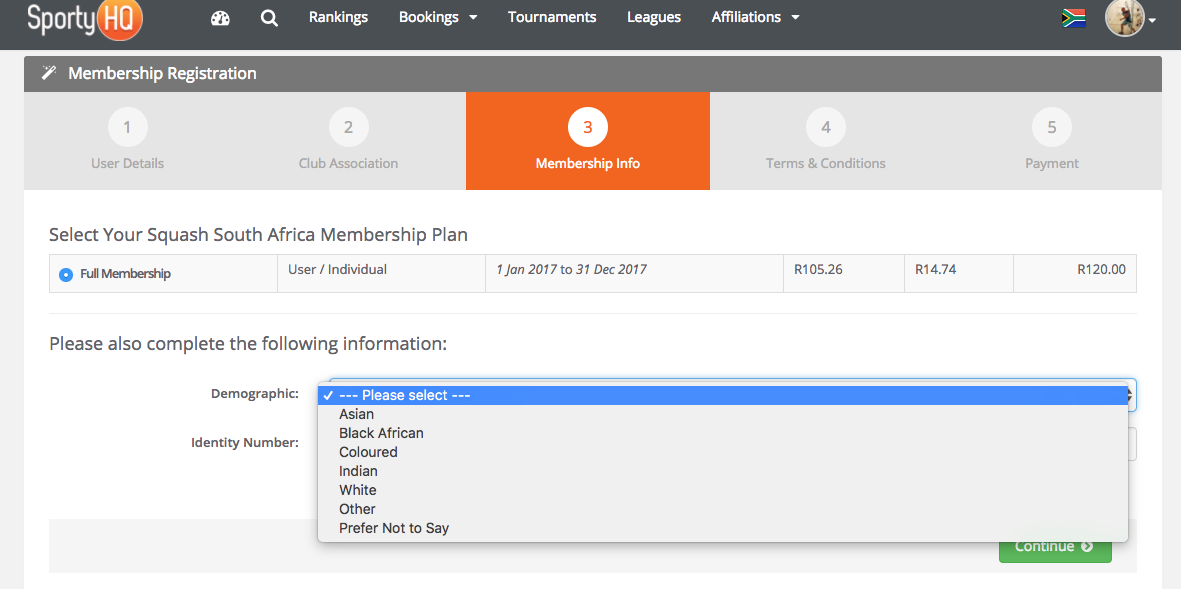Screen dimensions: 1181x589
Task: Expand the Bookings dropdown menu
Action: [x=438, y=17]
